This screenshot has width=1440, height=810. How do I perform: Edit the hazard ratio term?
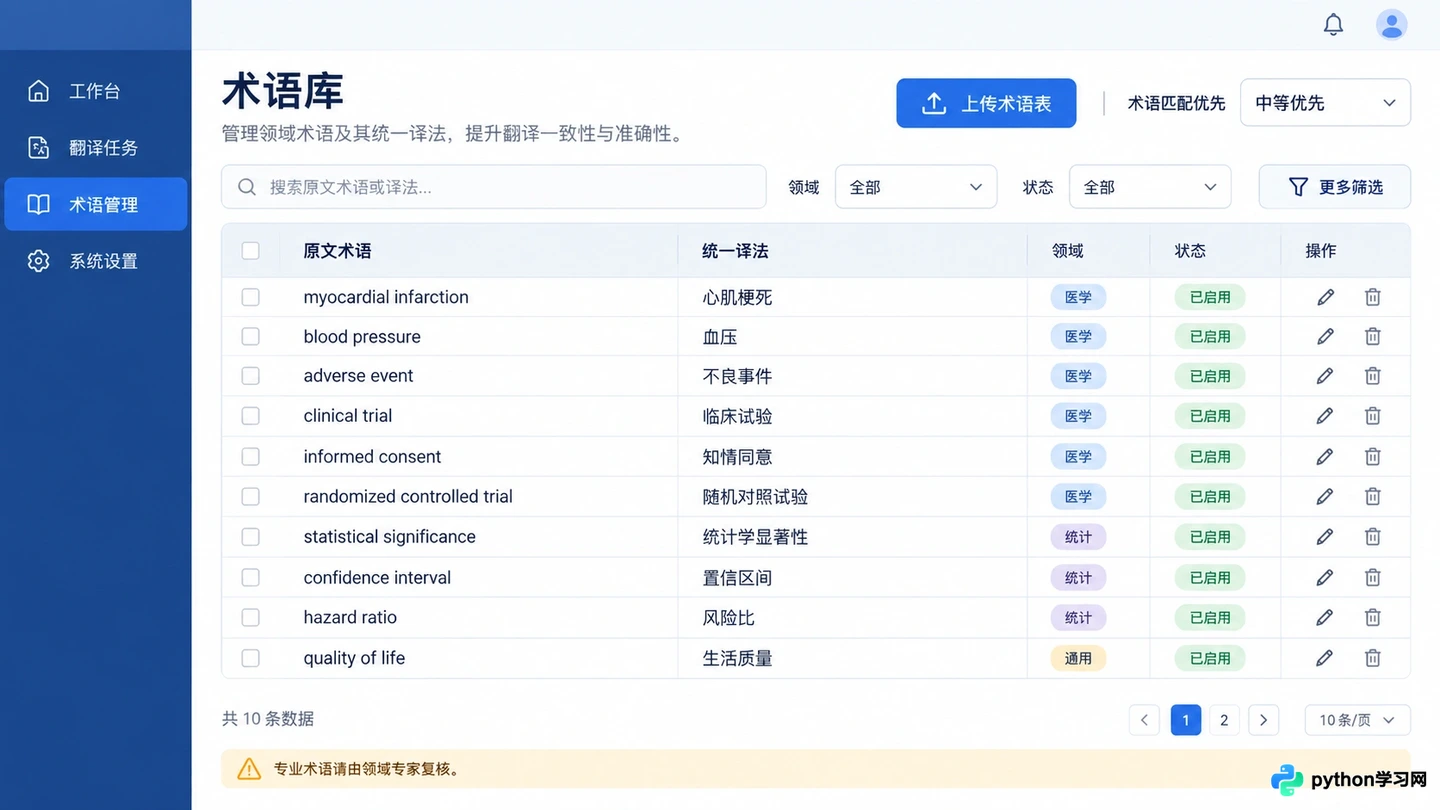pyautogui.click(x=1325, y=617)
